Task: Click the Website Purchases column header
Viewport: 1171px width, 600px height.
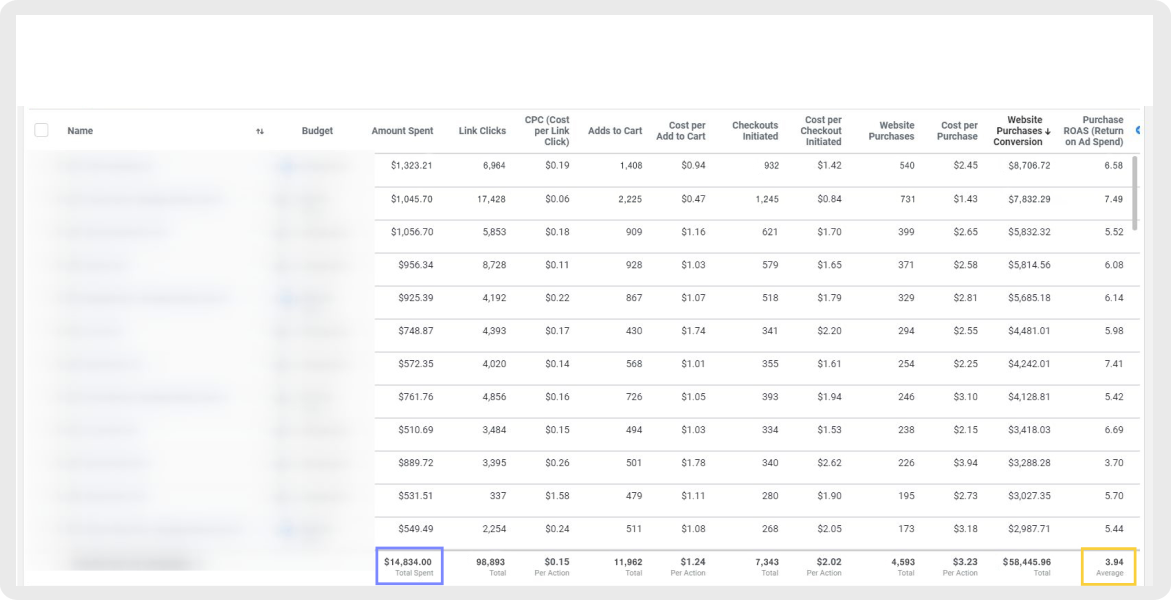Action: (891, 131)
